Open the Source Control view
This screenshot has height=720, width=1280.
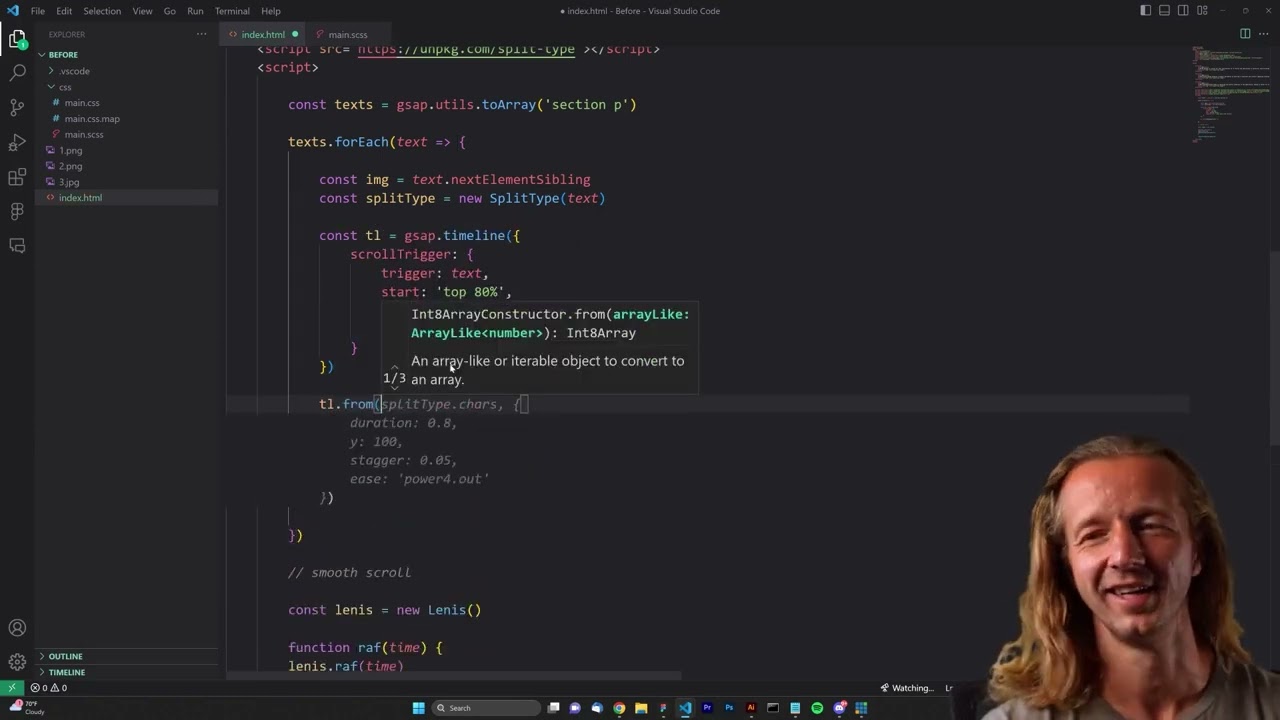tap(17, 108)
